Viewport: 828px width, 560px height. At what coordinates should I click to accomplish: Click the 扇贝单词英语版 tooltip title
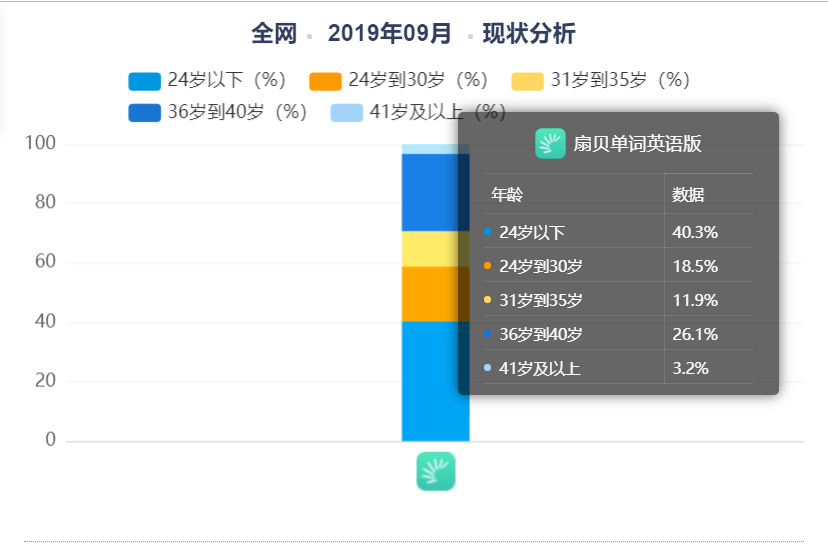pyautogui.click(x=637, y=144)
